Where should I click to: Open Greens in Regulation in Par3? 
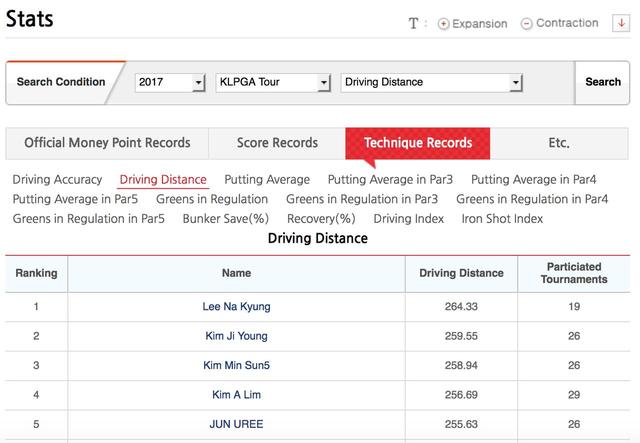(x=362, y=199)
